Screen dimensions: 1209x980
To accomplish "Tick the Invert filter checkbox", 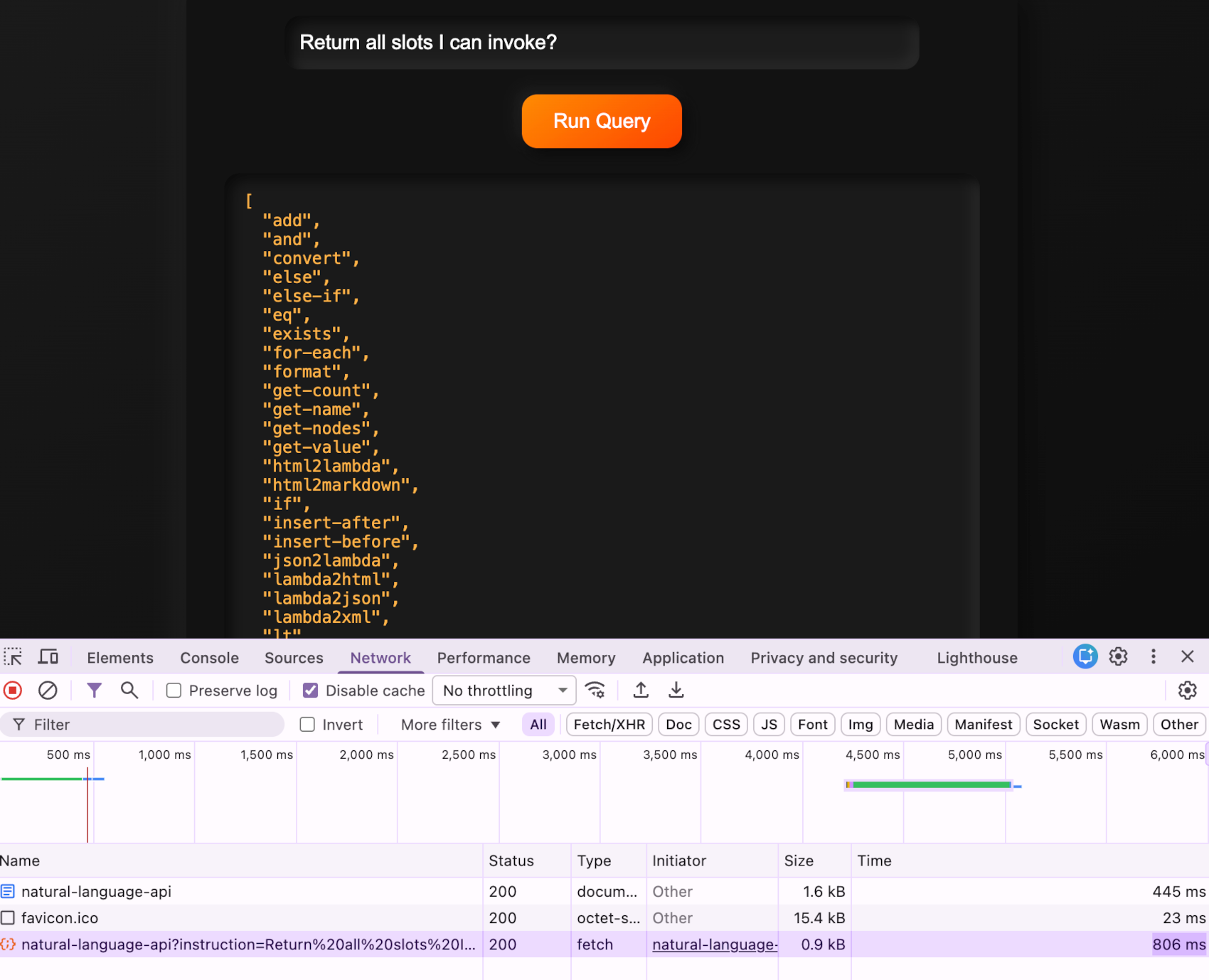I will [x=307, y=725].
